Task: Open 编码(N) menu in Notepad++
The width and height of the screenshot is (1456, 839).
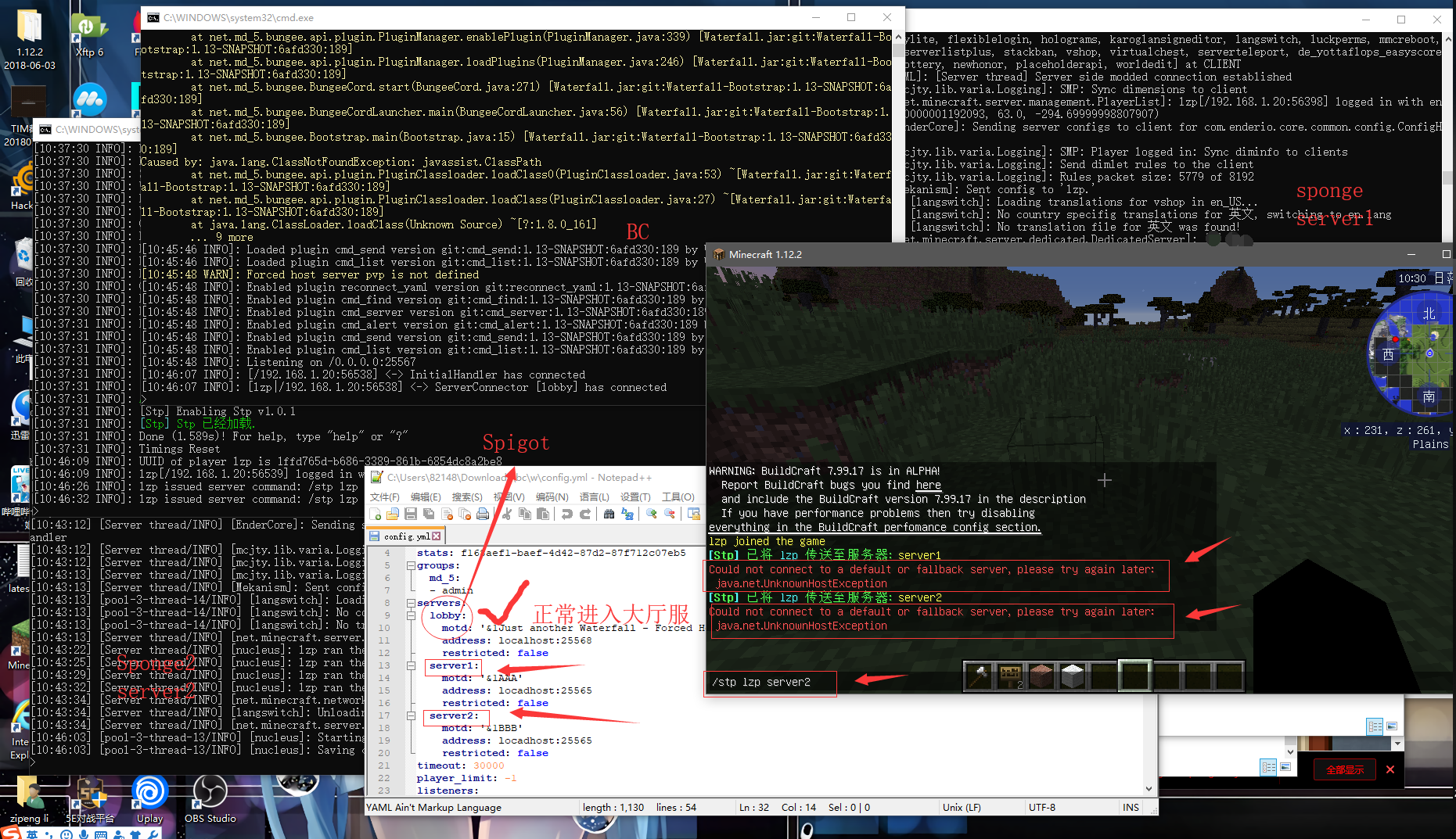Action: tap(552, 497)
